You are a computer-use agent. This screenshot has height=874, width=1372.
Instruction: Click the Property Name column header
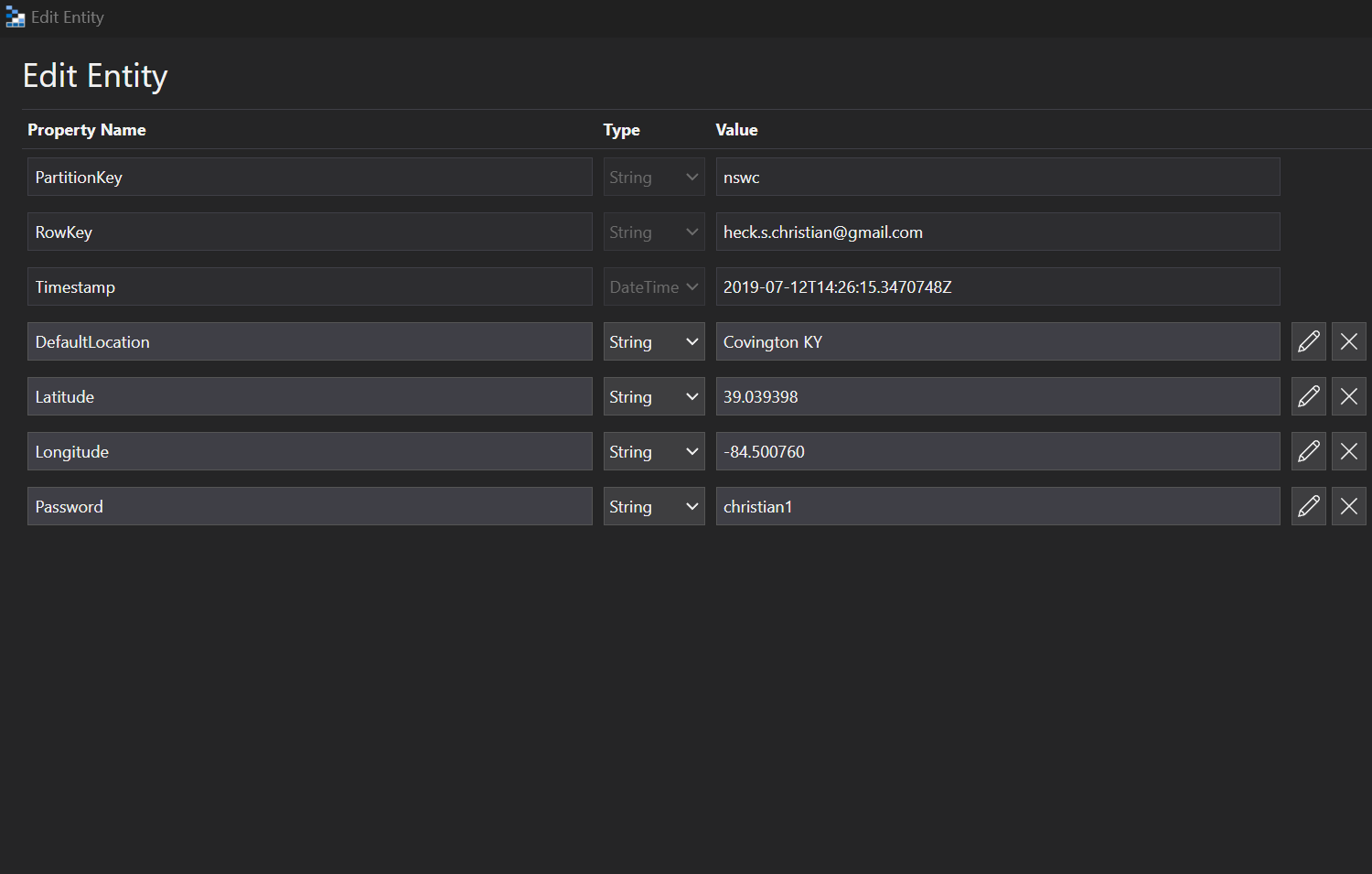point(87,130)
